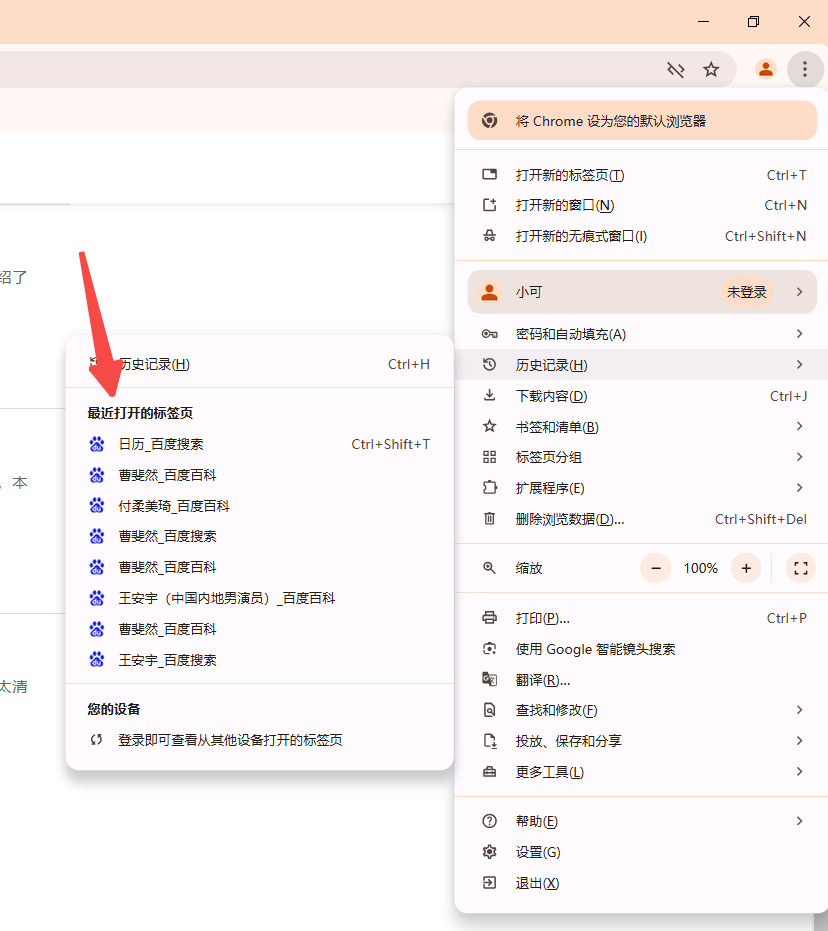Open 设置(G) menu entry
Image resolution: width=828 pixels, height=931 pixels.
[x=642, y=852]
